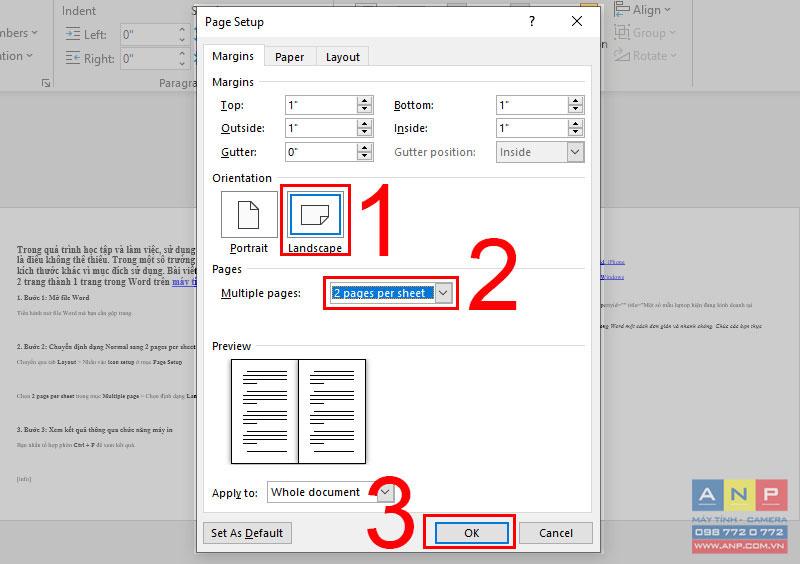Image resolution: width=800 pixels, height=564 pixels.
Task: Click the Apply to label
Action: (235, 493)
